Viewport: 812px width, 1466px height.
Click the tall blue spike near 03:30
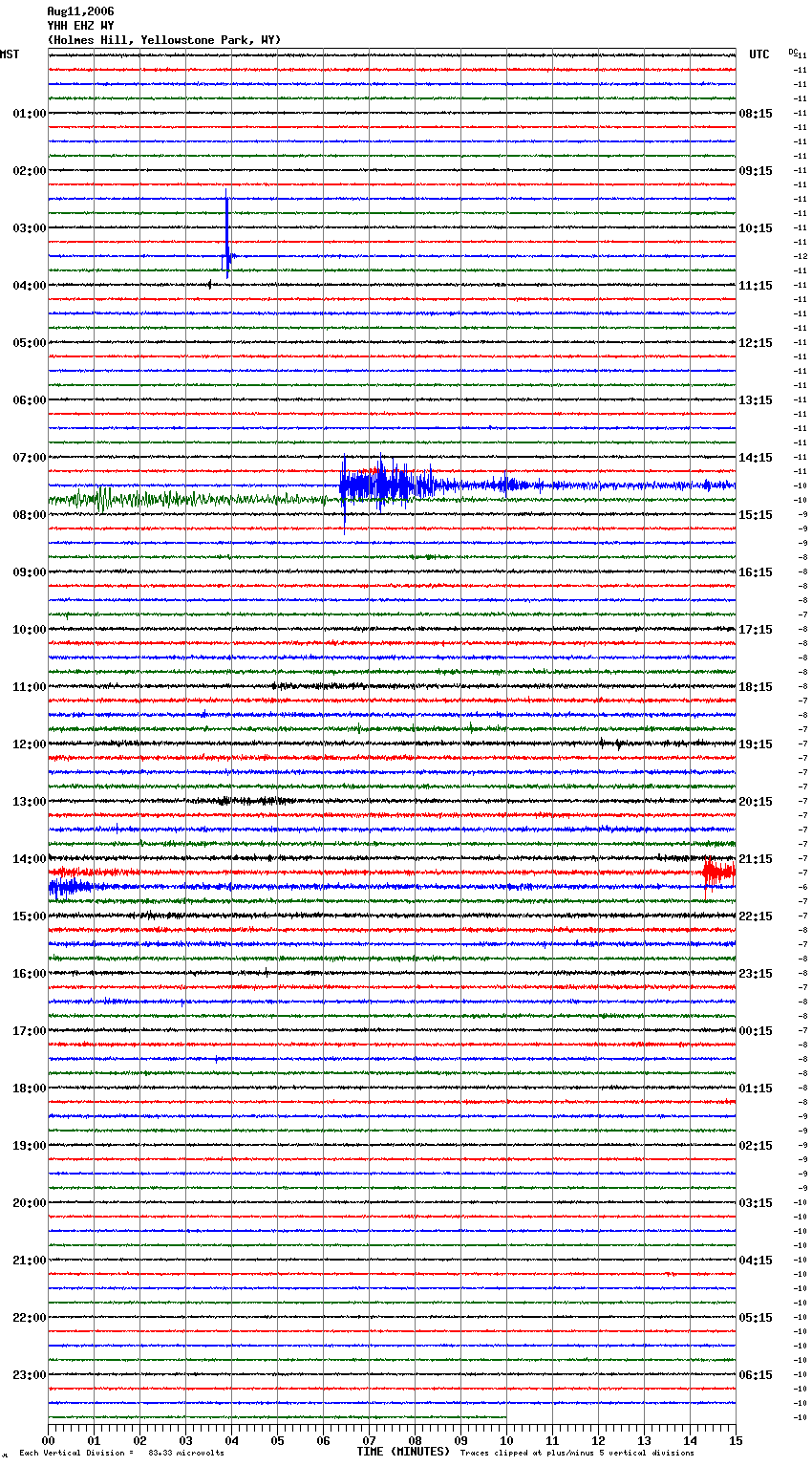[x=227, y=234]
